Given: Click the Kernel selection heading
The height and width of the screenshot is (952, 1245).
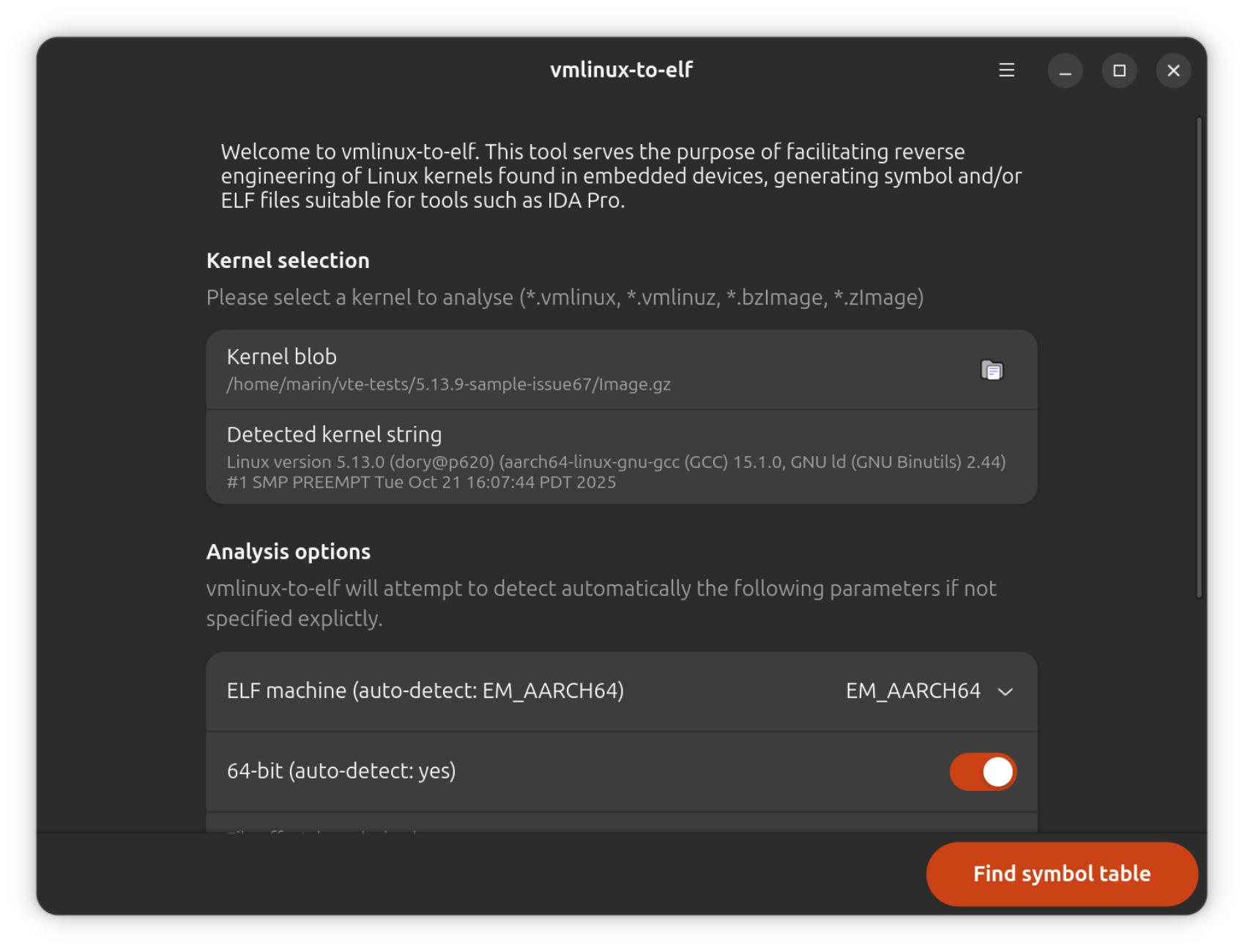Looking at the screenshot, I should [288, 261].
